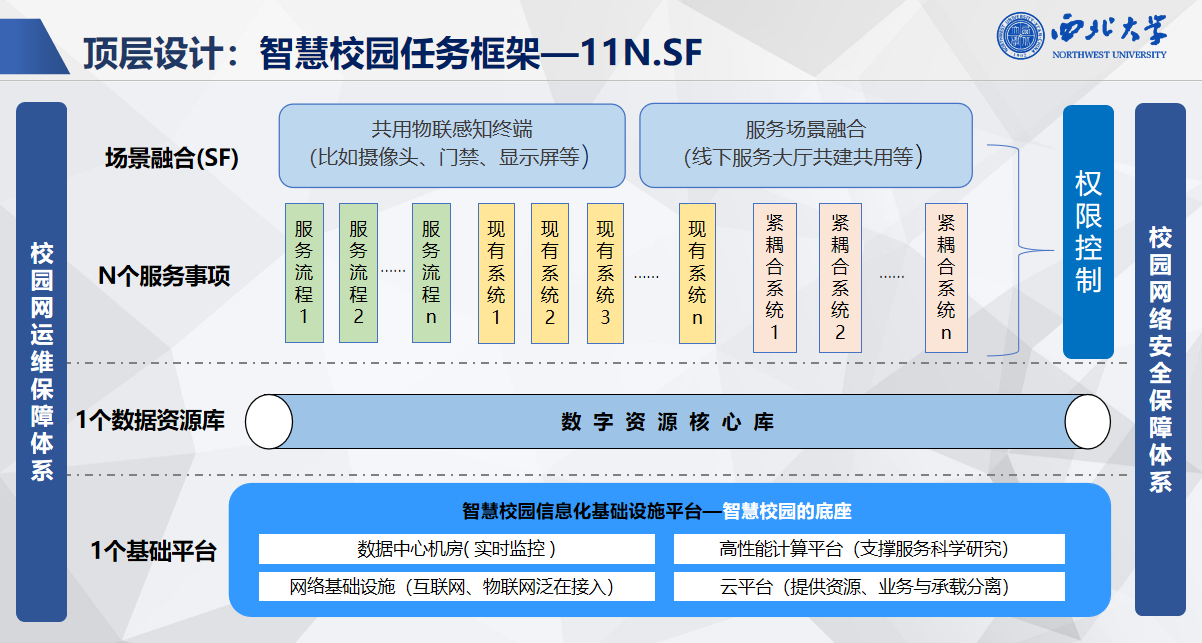Screen dimensions: 1202x643
Task: Select the 云平台 white box
Action: [869, 586]
